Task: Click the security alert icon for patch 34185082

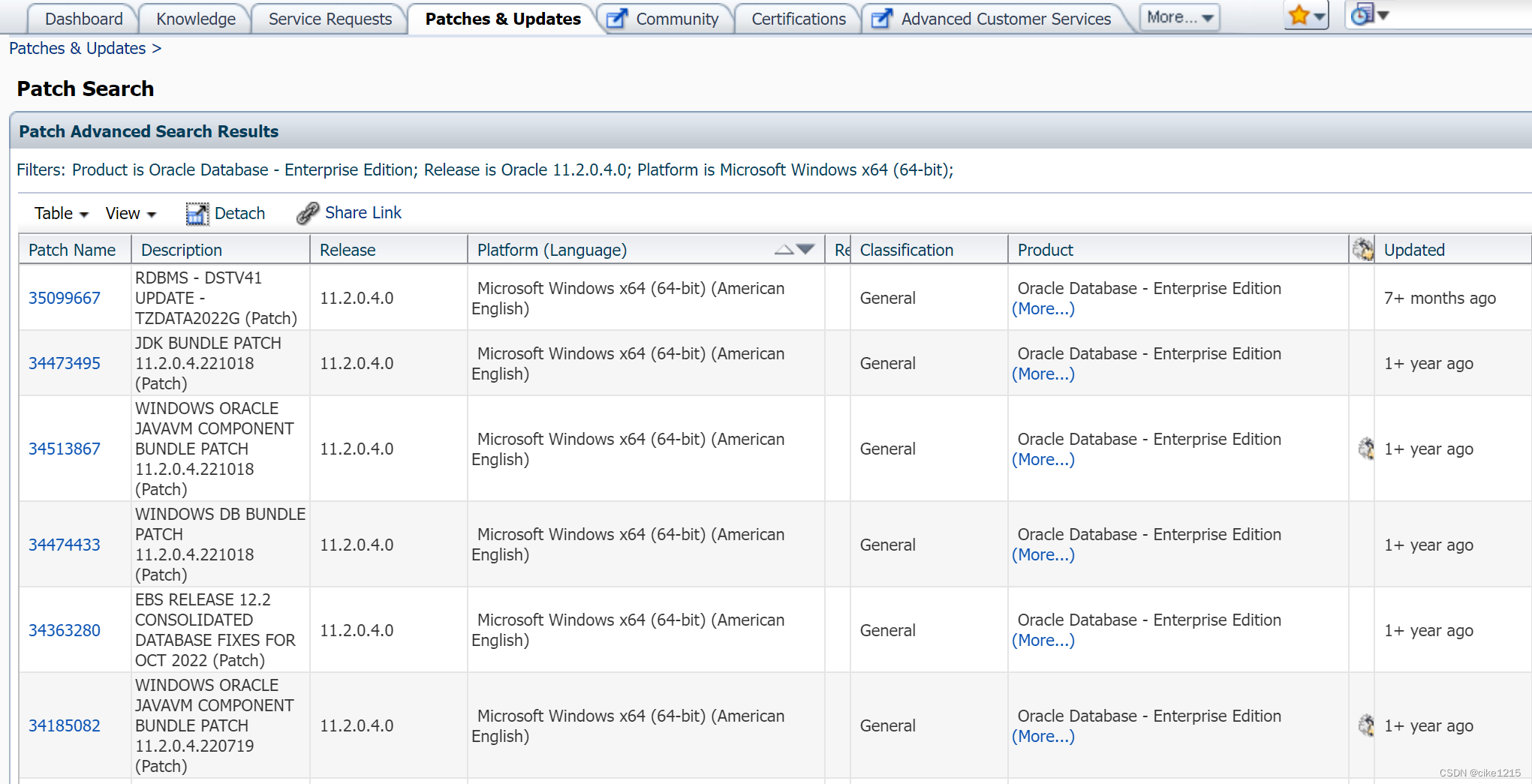Action: click(1365, 725)
